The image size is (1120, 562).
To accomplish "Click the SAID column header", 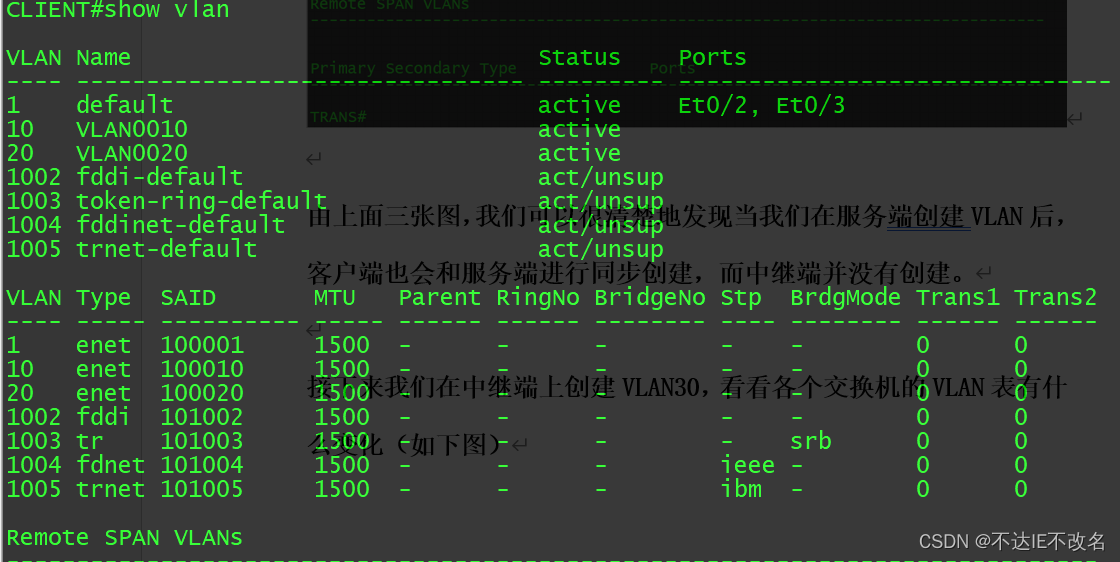I will click(x=188, y=297).
